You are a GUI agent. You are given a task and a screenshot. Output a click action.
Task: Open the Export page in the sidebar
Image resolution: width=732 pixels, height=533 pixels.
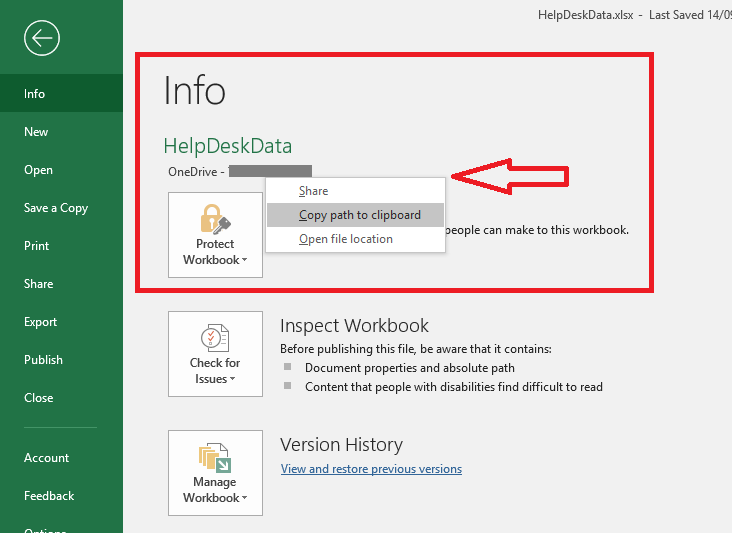[61, 322]
